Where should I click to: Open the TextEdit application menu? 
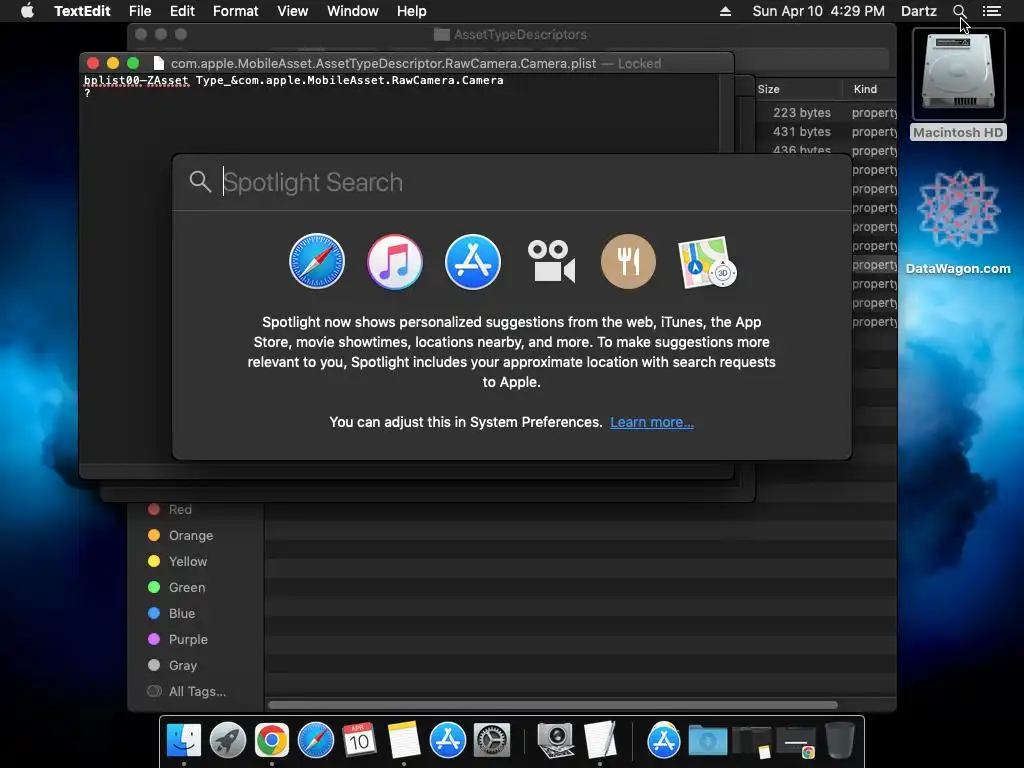(82, 11)
